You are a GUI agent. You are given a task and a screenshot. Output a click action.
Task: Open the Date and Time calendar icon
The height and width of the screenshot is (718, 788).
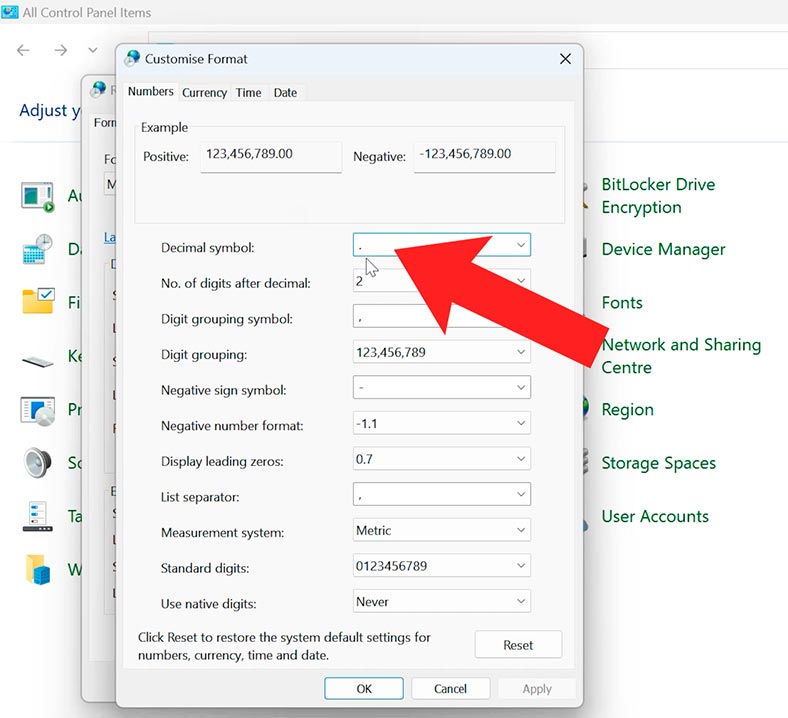37,249
